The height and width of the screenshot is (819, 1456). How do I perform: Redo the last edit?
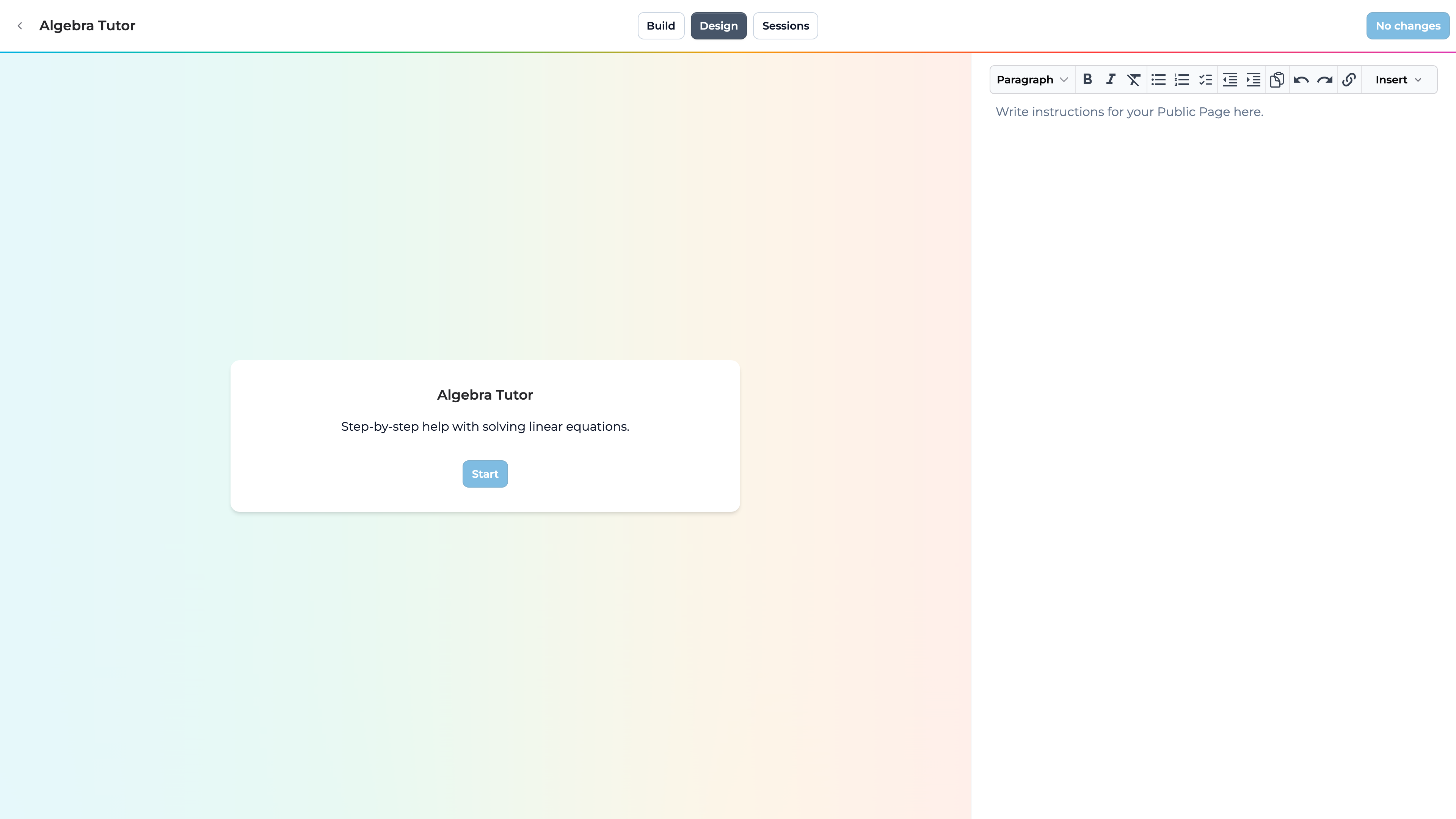(1325, 80)
